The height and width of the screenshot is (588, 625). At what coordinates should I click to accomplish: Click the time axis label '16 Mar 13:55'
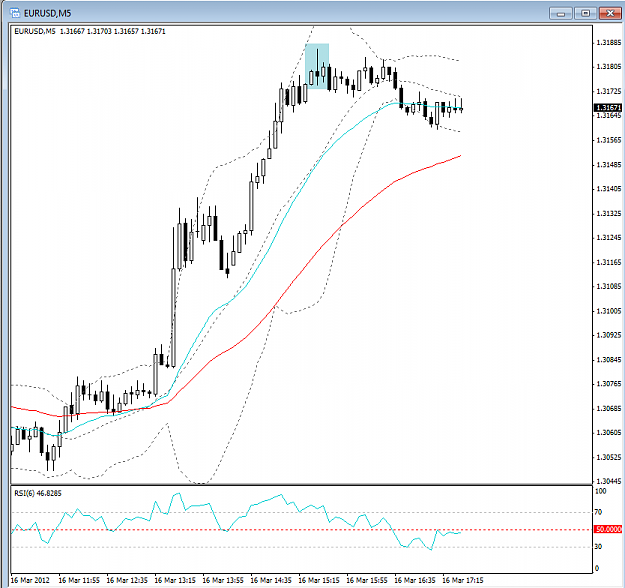[223, 580]
